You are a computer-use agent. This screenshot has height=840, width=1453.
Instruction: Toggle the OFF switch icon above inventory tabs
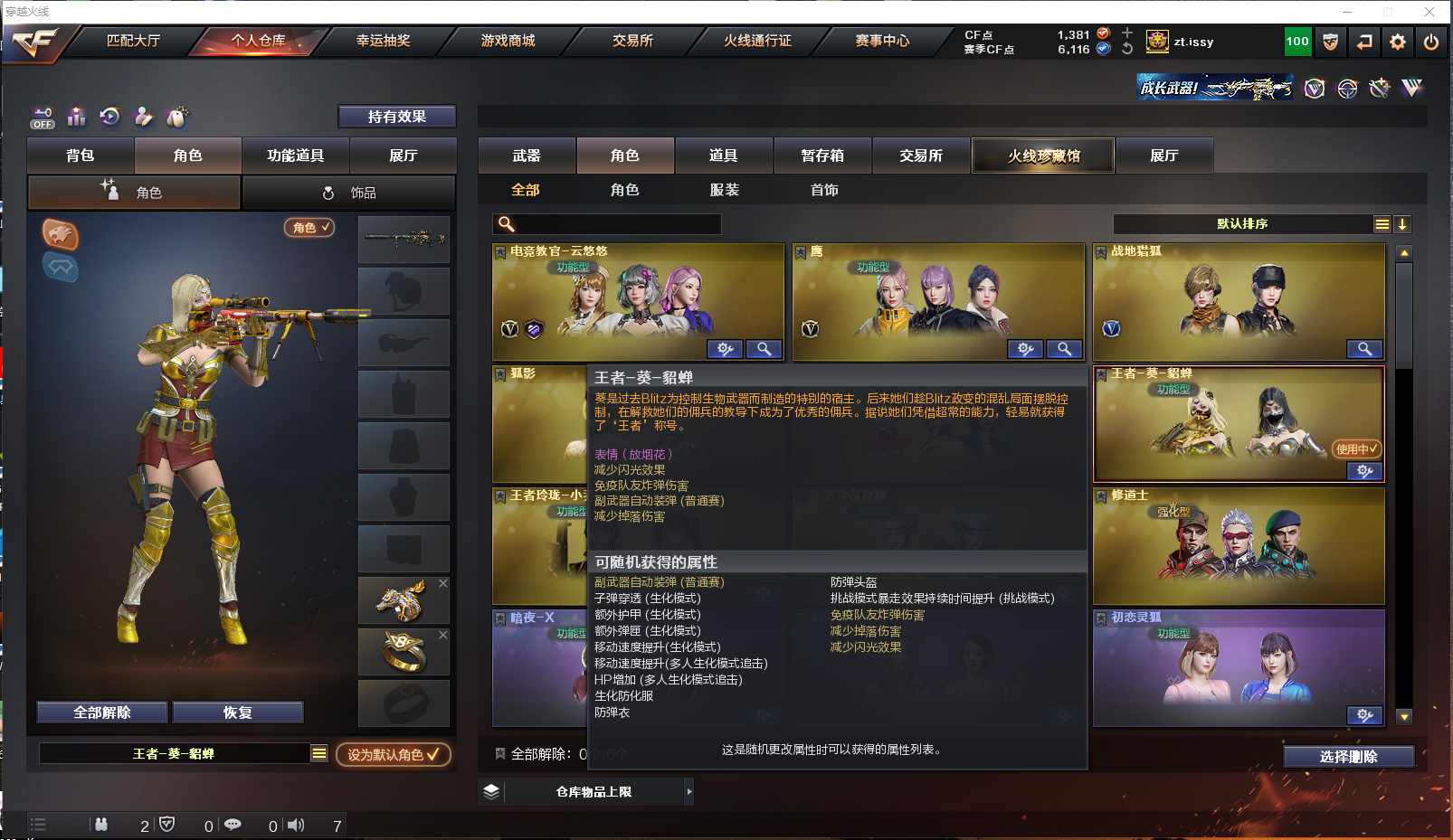click(43, 118)
